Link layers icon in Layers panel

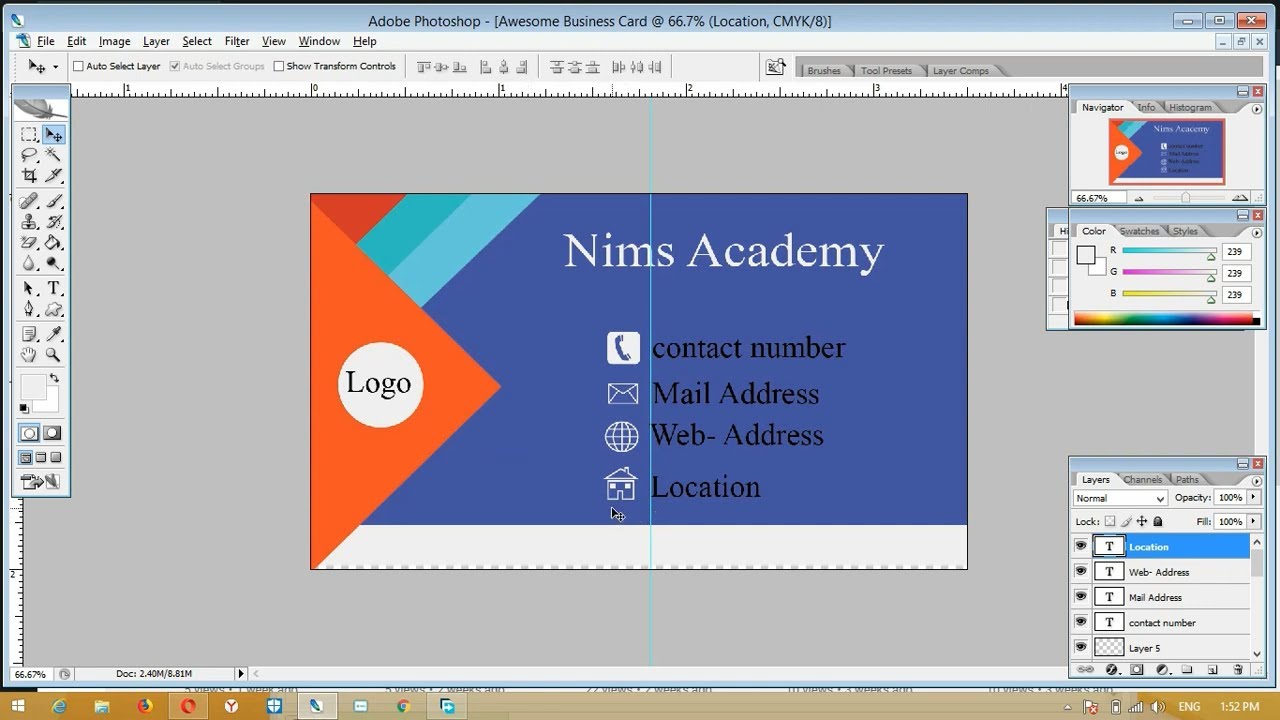coord(1086,670)
